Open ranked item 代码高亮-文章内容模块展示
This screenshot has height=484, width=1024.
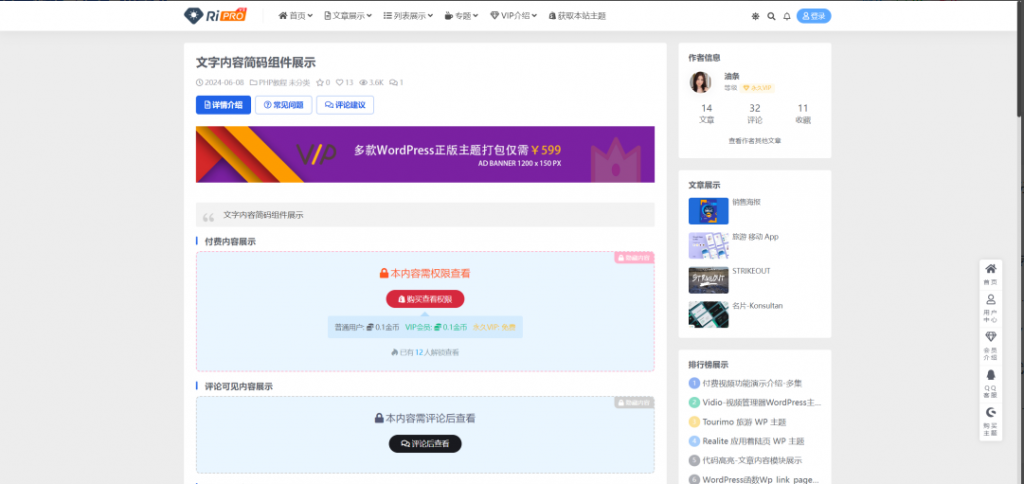click(752, 460)
